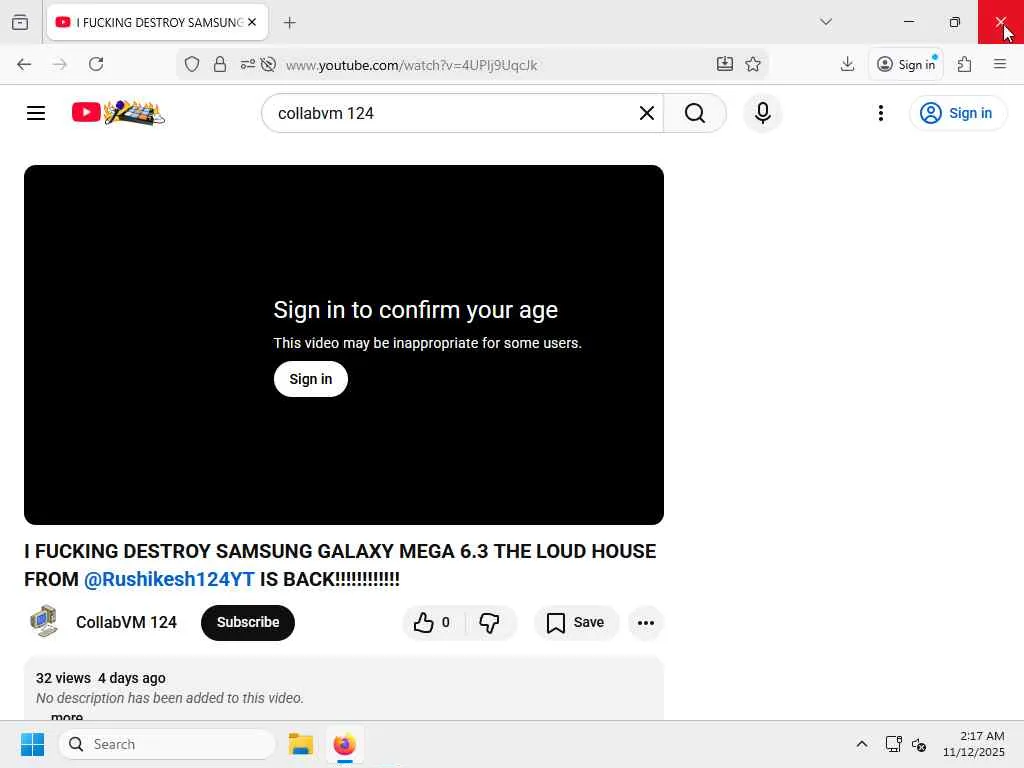
Task: Click install site as app icon
Action: coord(724,64)
